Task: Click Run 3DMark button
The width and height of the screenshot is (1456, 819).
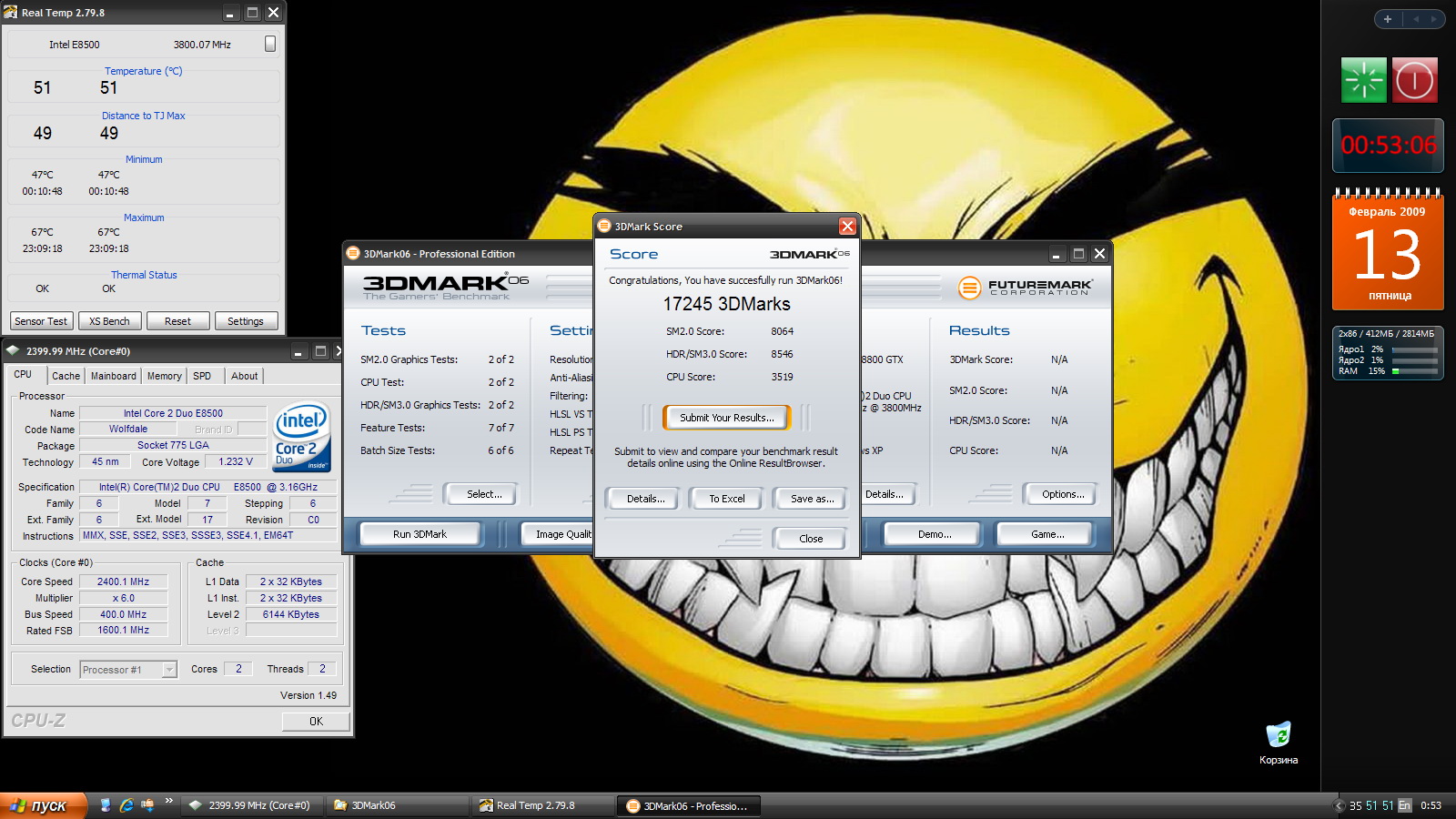Action: 420,534
